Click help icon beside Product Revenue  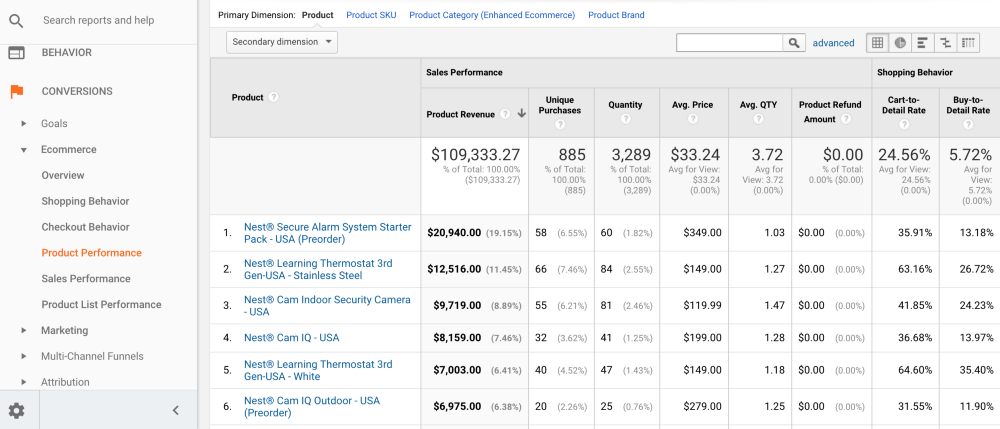pyautogui.click(x=505, y=114)
